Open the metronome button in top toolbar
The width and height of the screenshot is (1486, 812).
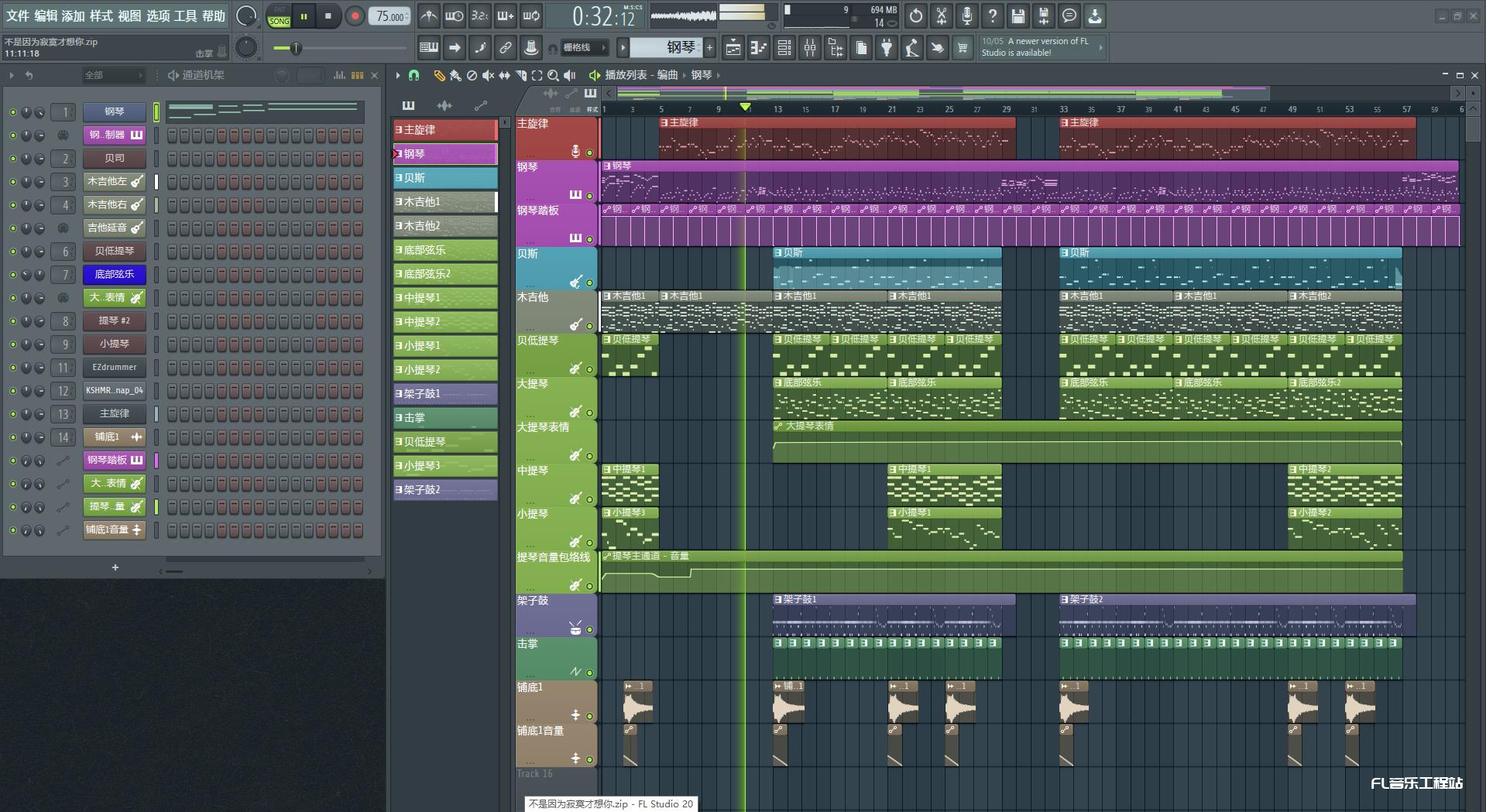(428, 15)
